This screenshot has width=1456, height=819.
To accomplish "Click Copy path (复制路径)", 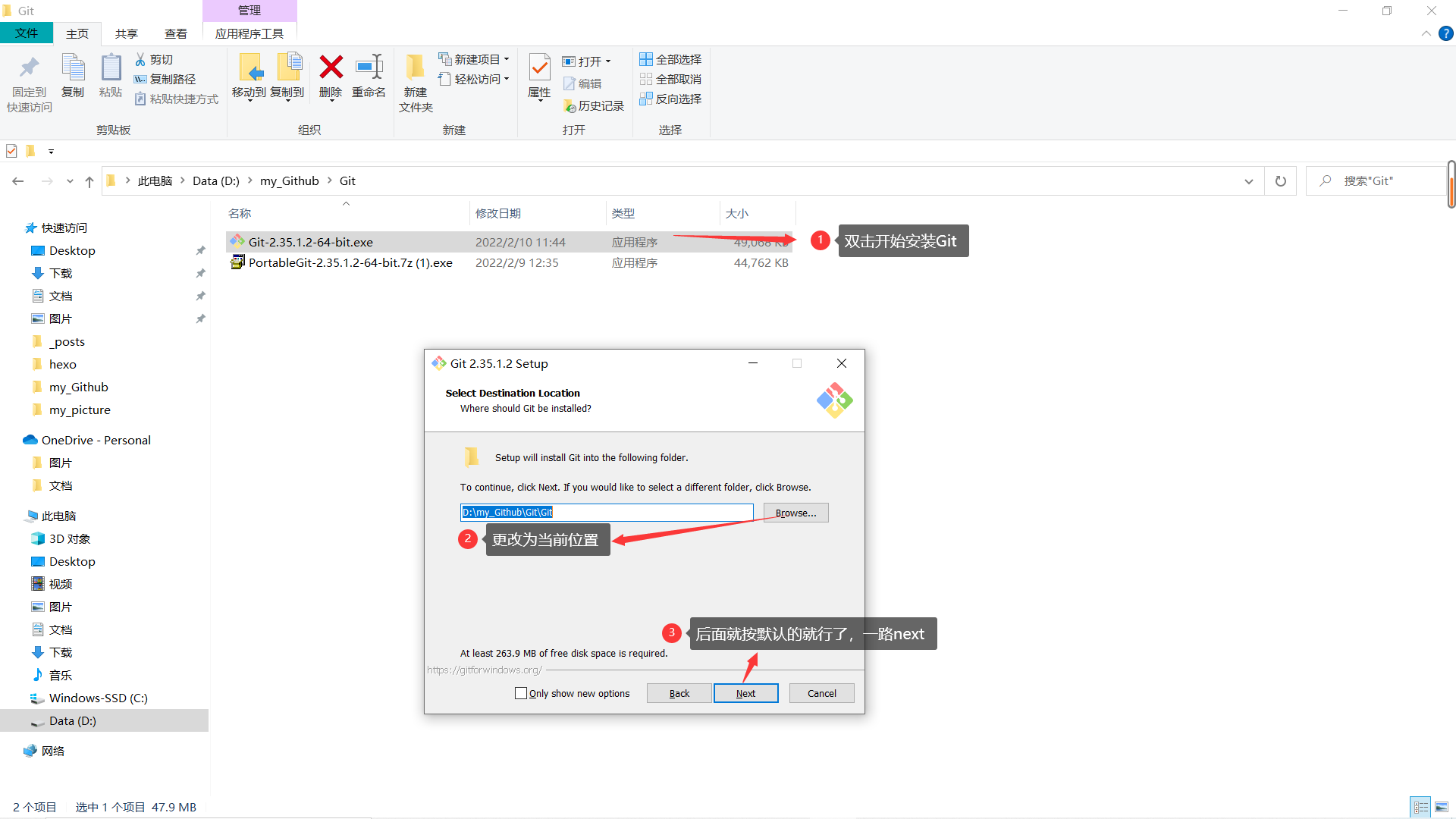I will tap(165, 79).
